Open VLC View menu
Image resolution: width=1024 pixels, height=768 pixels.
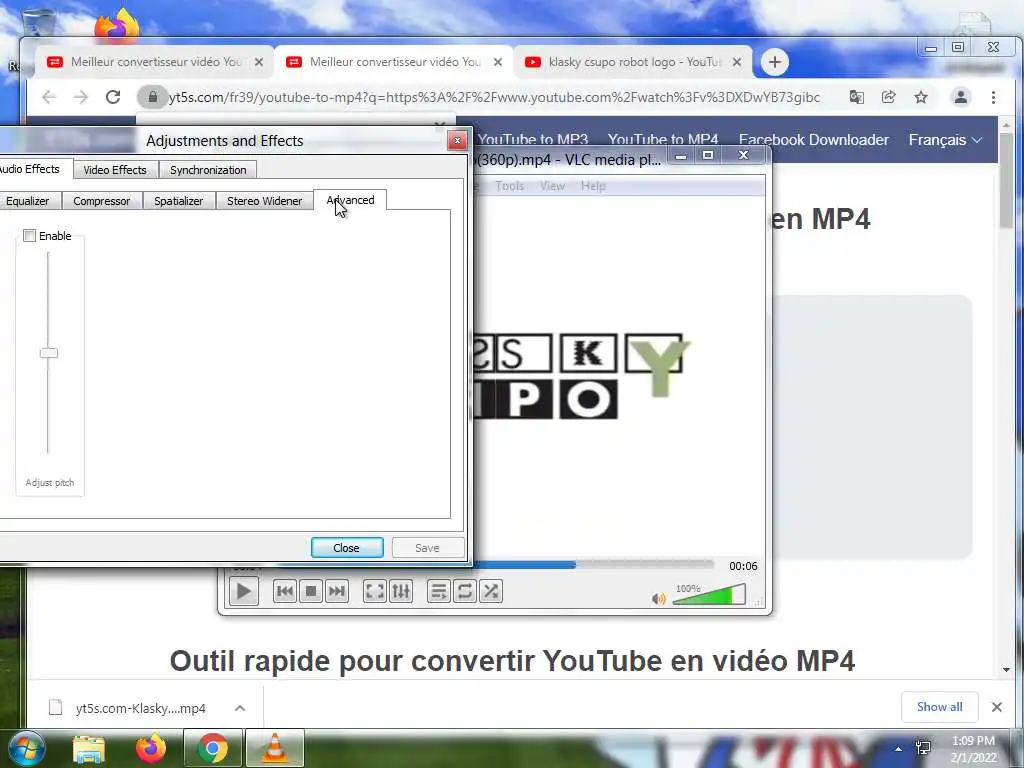[552, 186]
